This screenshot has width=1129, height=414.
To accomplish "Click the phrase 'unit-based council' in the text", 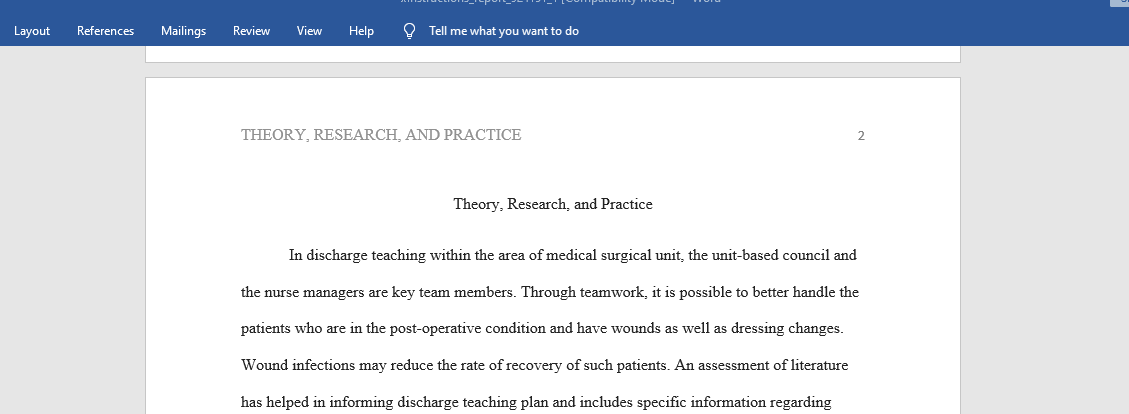I will pyautogui.click(x=770, y=255).
